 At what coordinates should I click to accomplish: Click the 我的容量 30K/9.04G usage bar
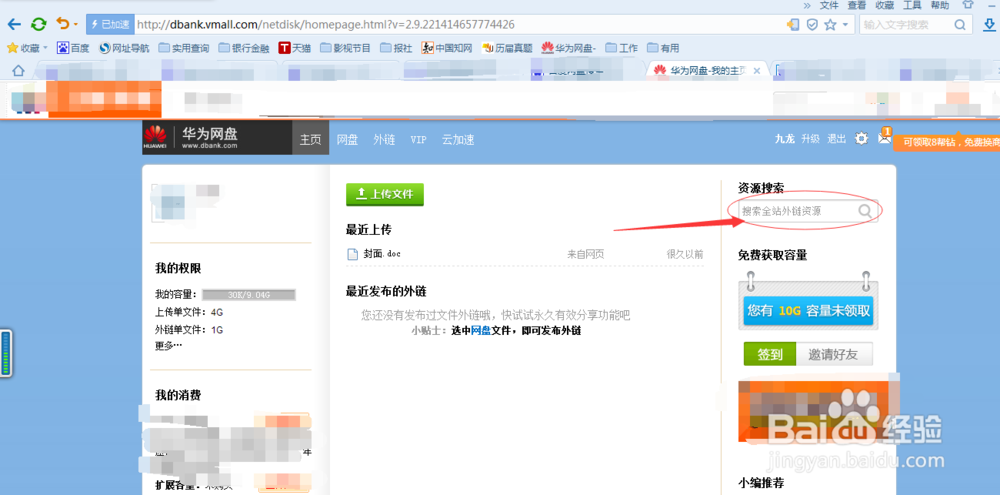coord(249,295)
